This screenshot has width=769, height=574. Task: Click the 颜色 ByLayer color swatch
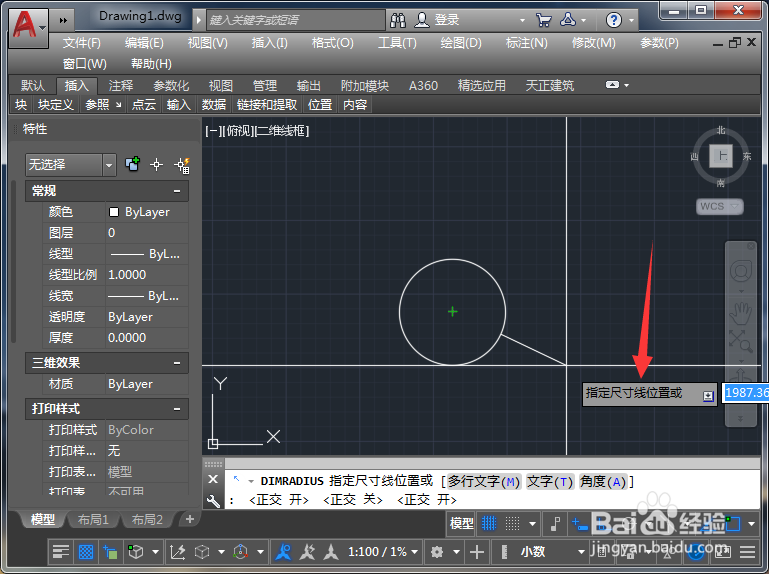(x=114, y=212)
